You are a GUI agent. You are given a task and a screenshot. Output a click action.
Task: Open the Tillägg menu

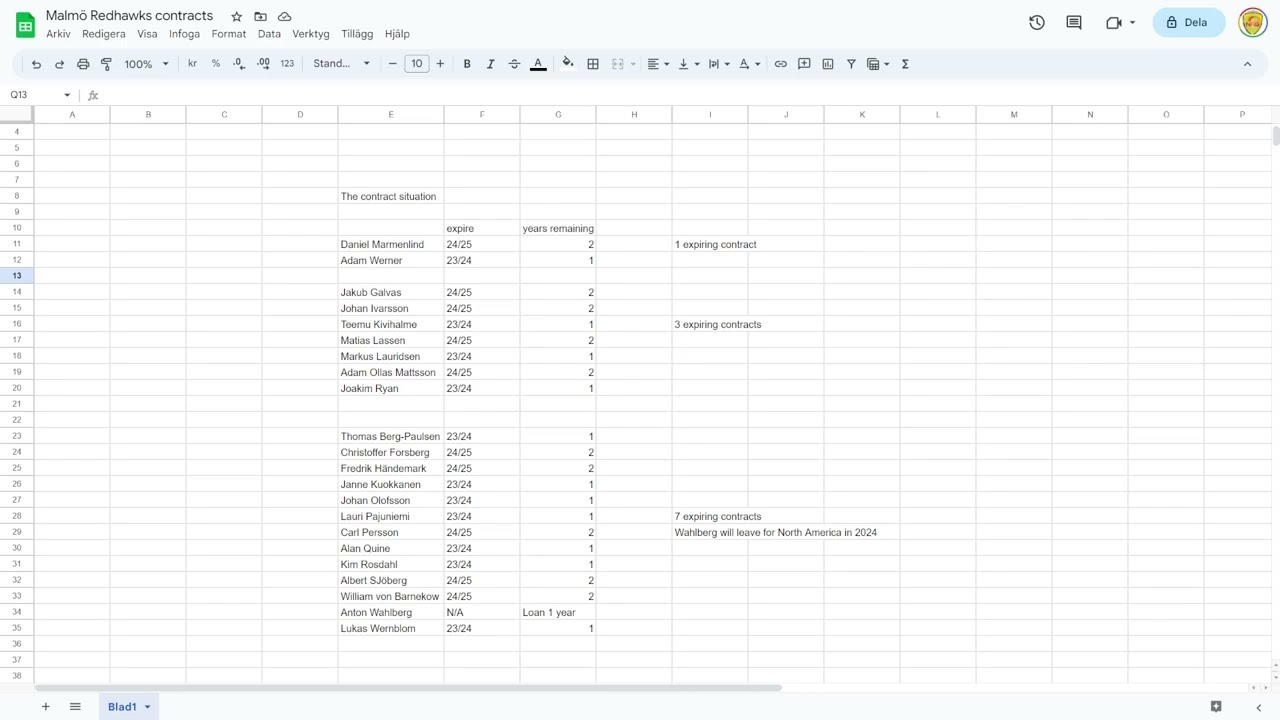click(x=357, y=34)
